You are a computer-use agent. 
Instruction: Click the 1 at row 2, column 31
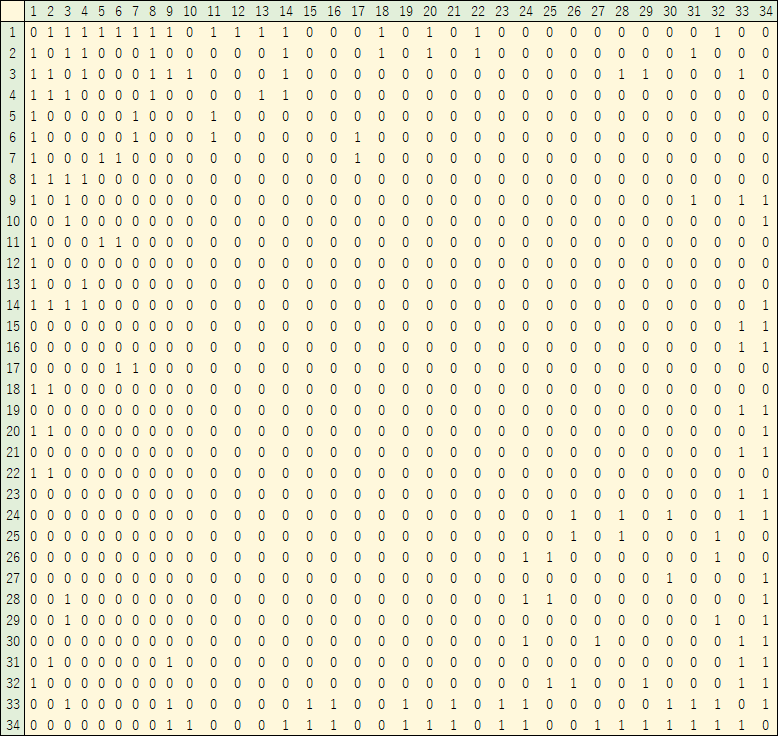click(694, 54)
